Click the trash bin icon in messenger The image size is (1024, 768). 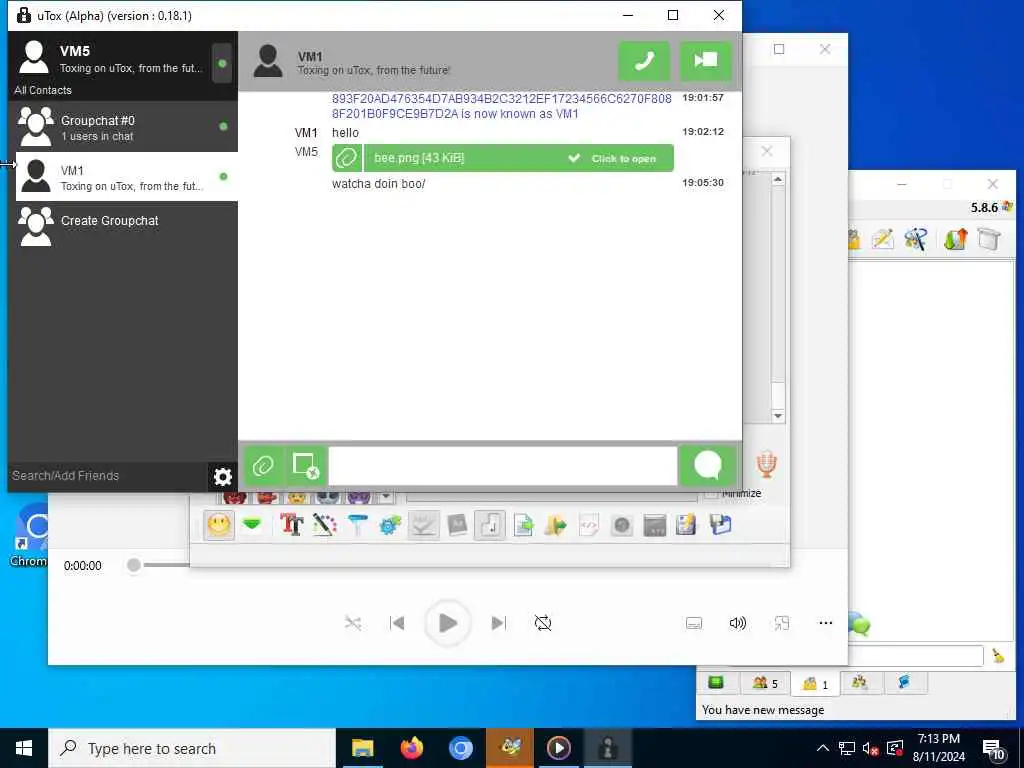point(989,239)
